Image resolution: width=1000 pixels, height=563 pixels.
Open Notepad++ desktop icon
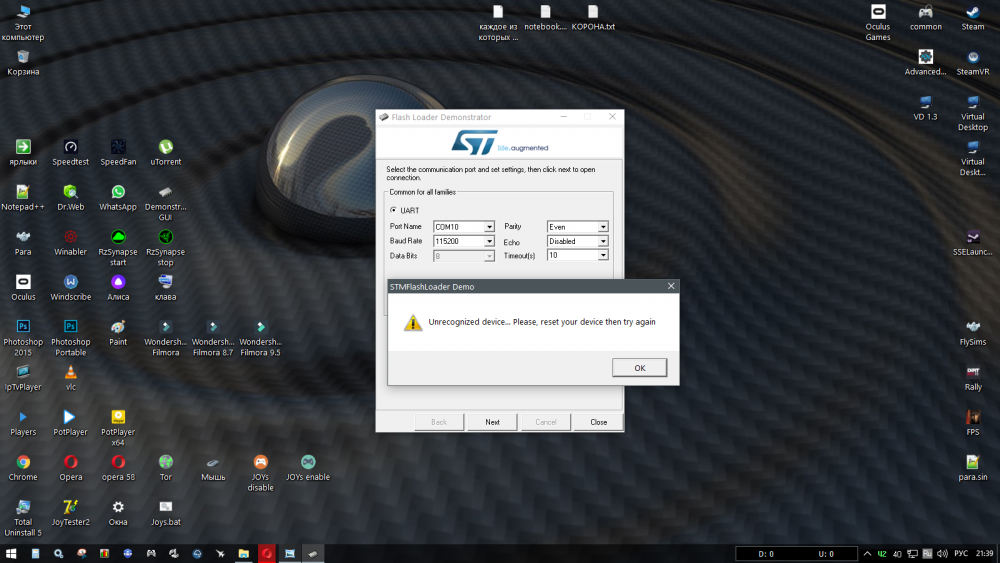tap(23, 192)
